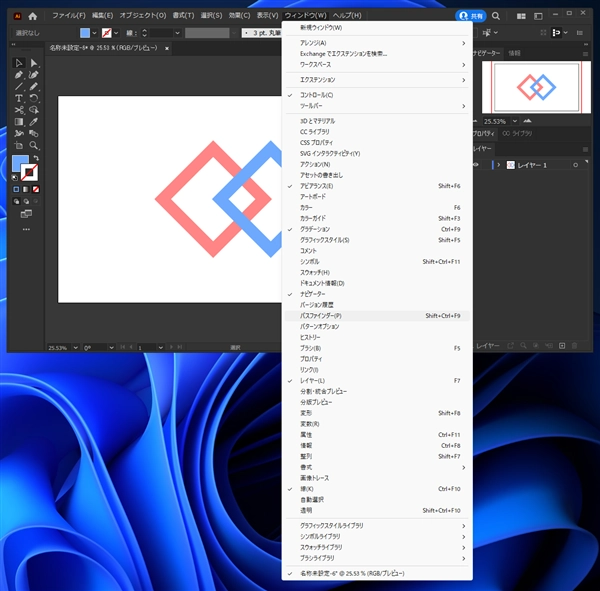Step stroke weight with the spinner arrows
Screen dimensions: 600x591
144,33
